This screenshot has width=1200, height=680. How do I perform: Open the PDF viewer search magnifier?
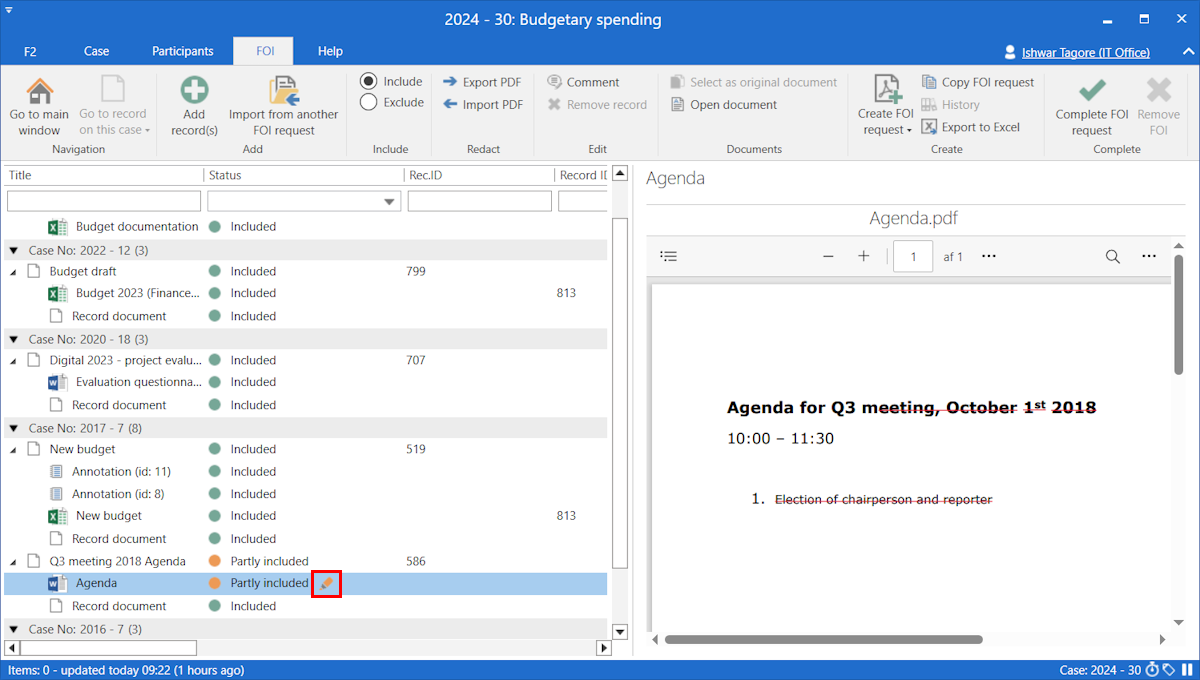[1112, 257]
